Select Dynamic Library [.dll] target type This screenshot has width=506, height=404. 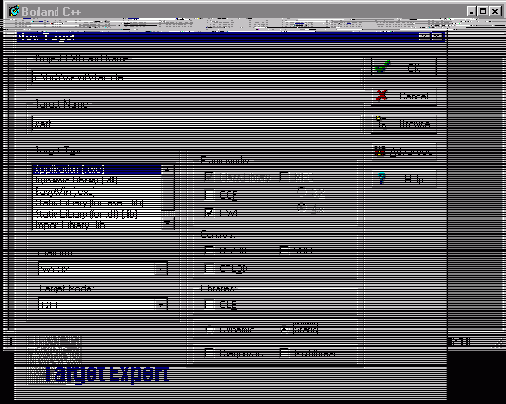(x=97, y=180)
